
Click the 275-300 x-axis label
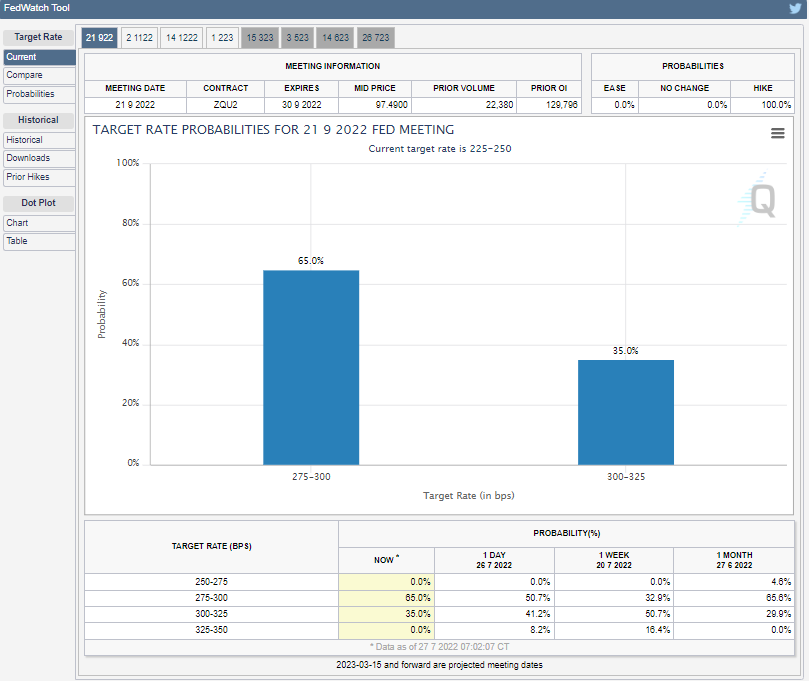pos(311,477)
